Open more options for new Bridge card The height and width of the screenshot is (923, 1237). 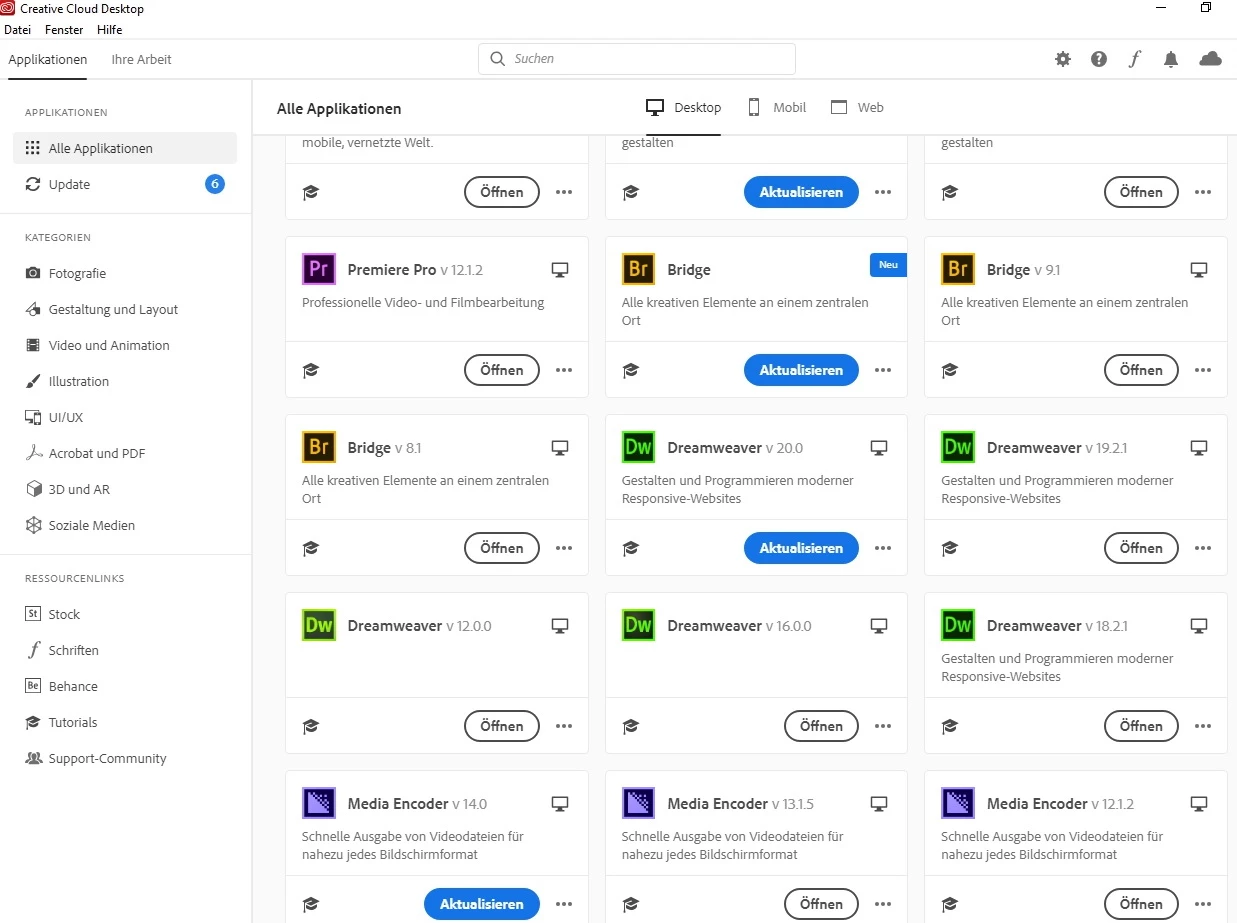tap(883, 370)
